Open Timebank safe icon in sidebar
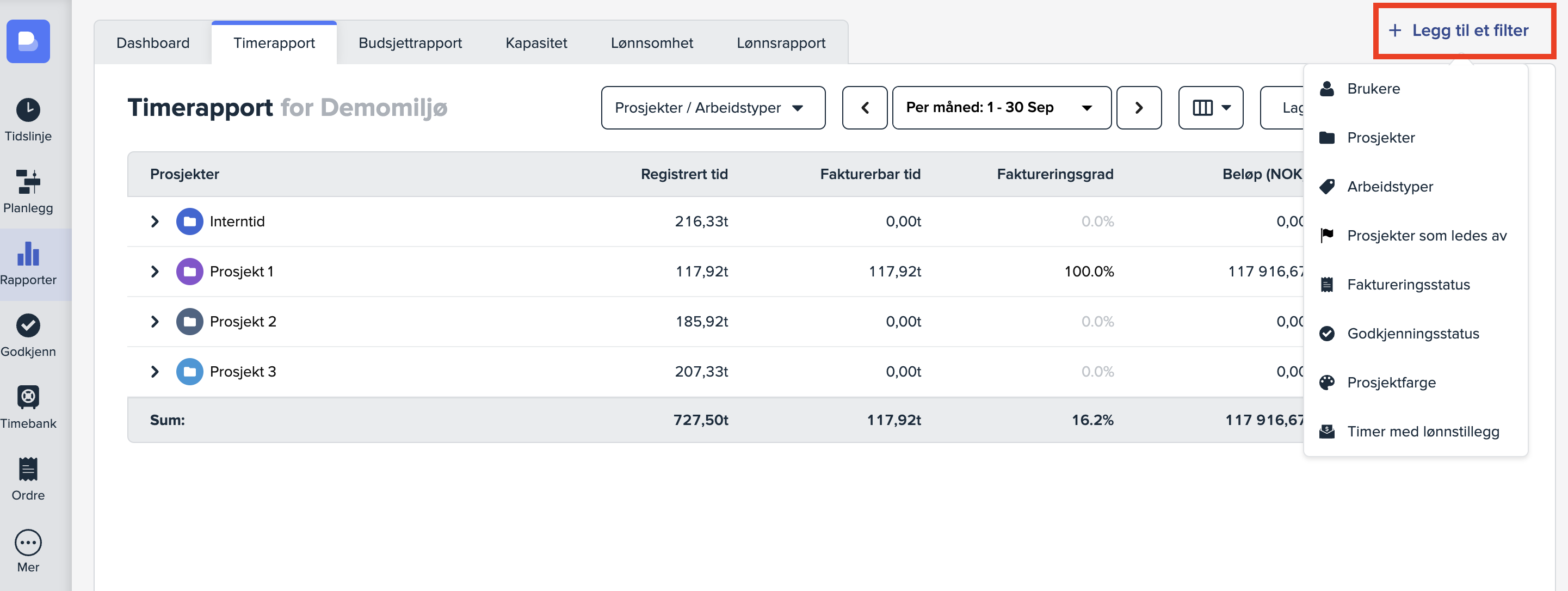This screenshot has width=1568, height=591. coord(28,397)
